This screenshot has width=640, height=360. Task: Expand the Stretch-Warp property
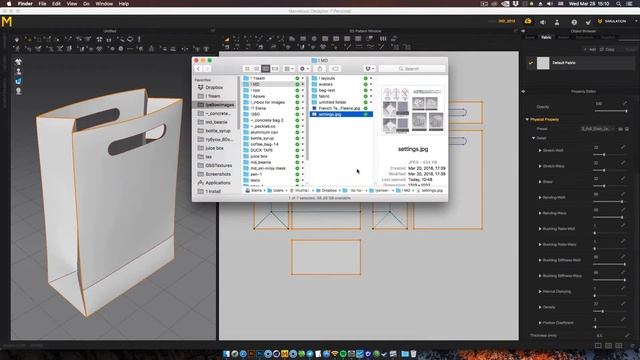pyautogui.click(x=540, y=166)
